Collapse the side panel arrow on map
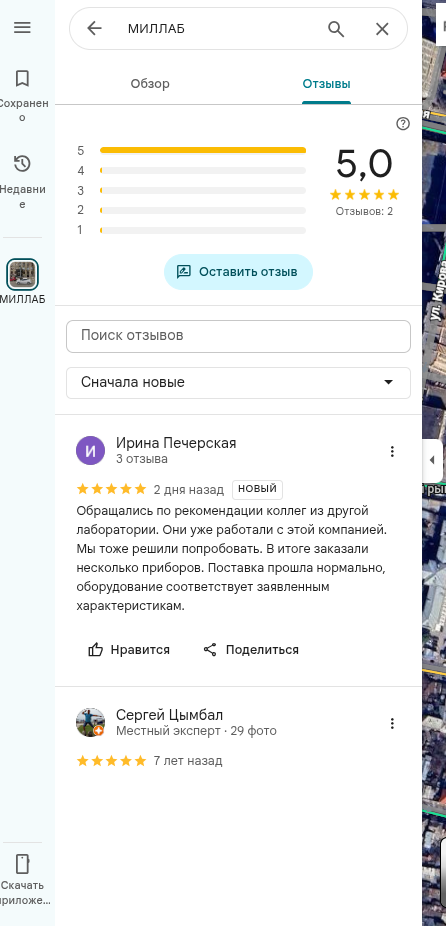 (x=432, y=461)
